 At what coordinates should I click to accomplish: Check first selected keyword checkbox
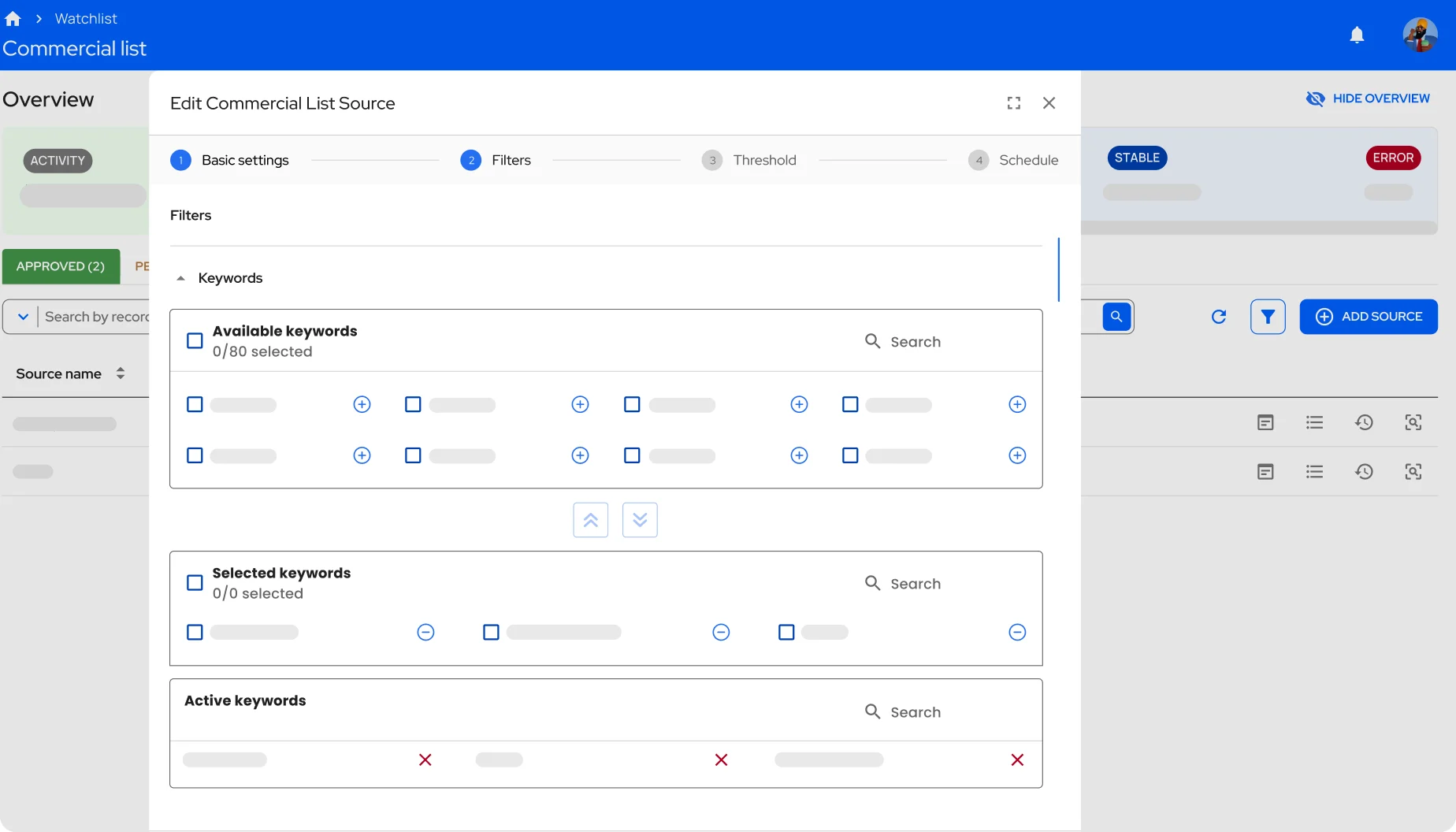pos(195,632)
